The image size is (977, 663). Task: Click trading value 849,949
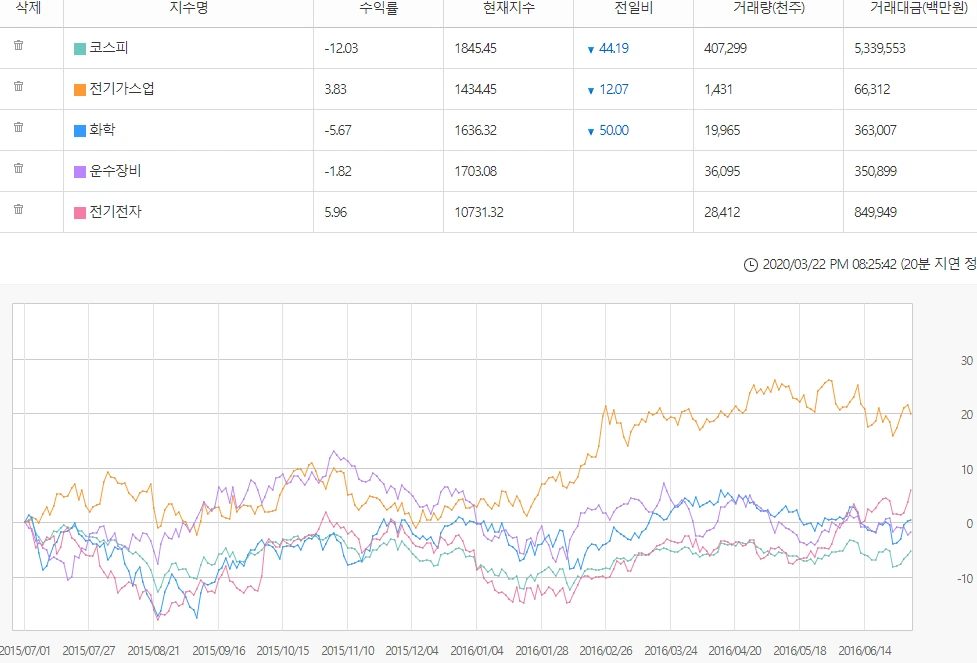pyautogui.click(x=875, y=213)
